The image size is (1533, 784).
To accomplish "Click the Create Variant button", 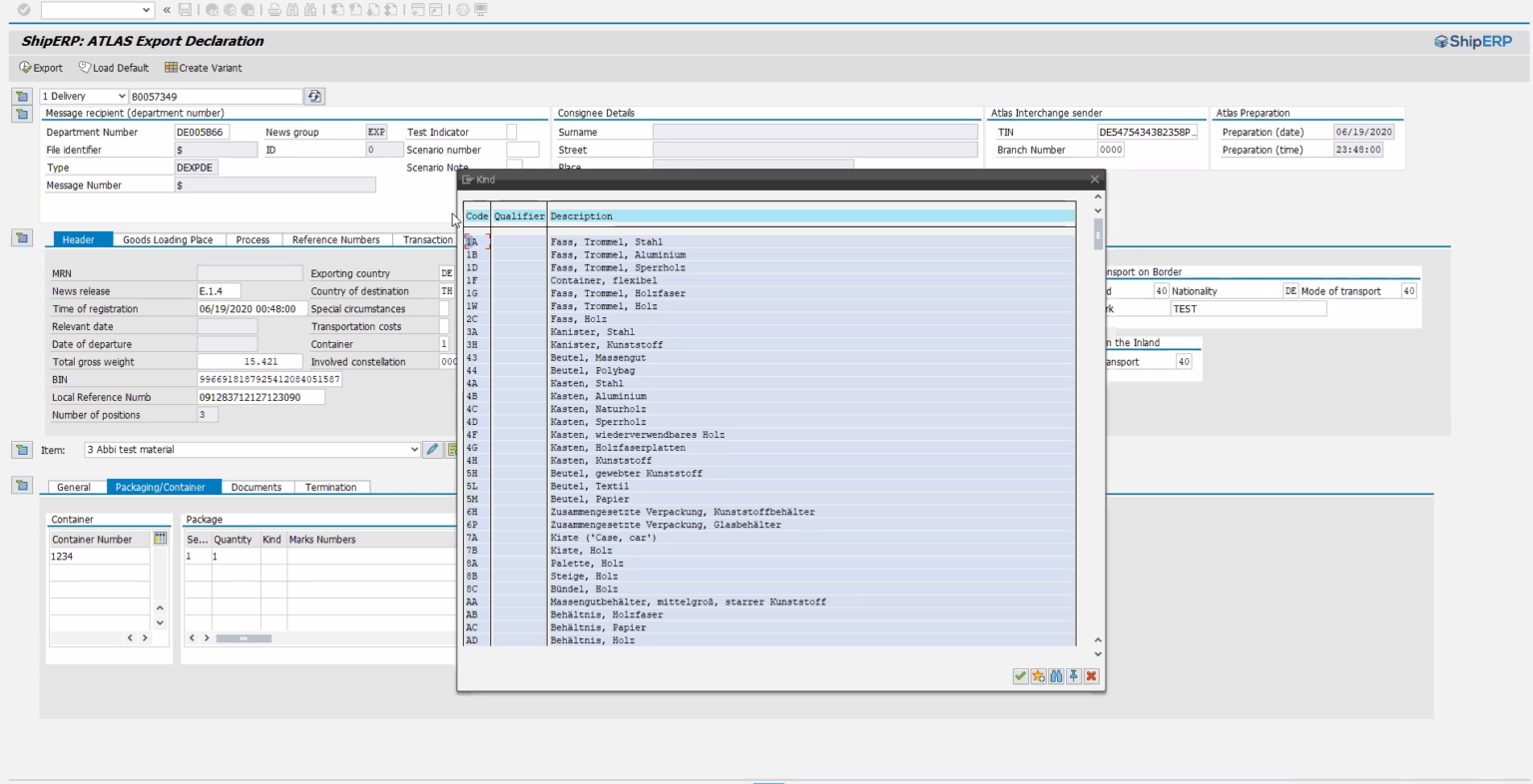I will click(204, 68).
